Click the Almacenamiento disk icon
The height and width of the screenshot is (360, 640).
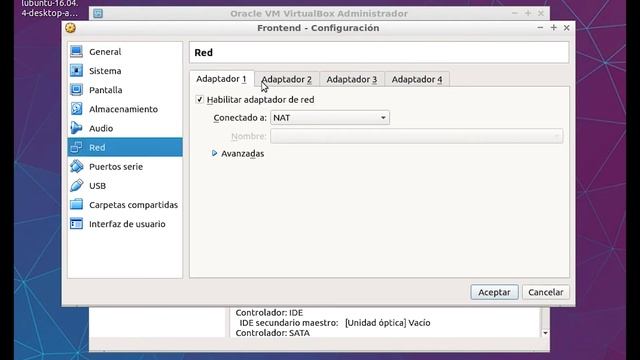point(76,109)
